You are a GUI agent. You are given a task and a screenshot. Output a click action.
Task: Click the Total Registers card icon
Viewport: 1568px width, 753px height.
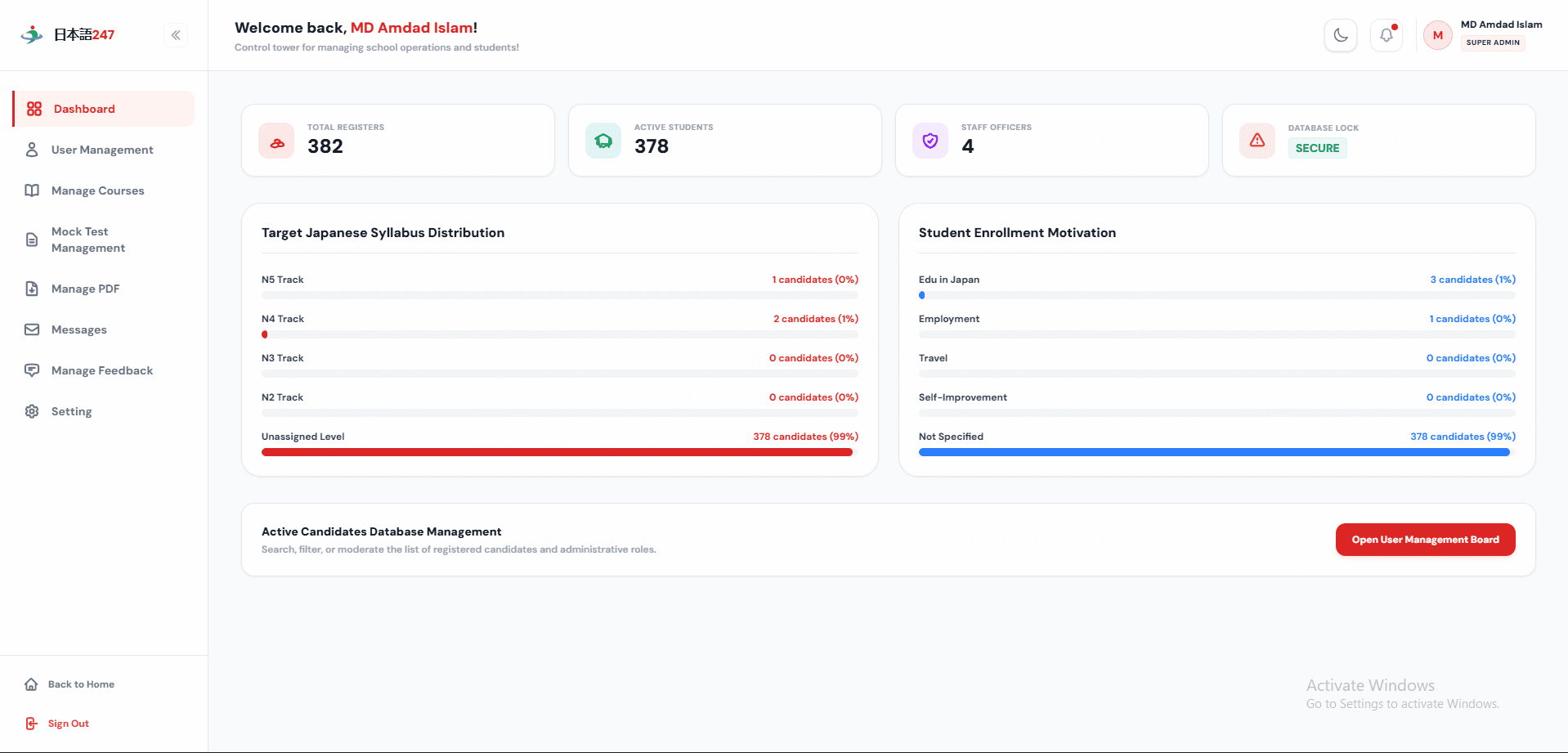pyautogui.click(x=276, y=141)
